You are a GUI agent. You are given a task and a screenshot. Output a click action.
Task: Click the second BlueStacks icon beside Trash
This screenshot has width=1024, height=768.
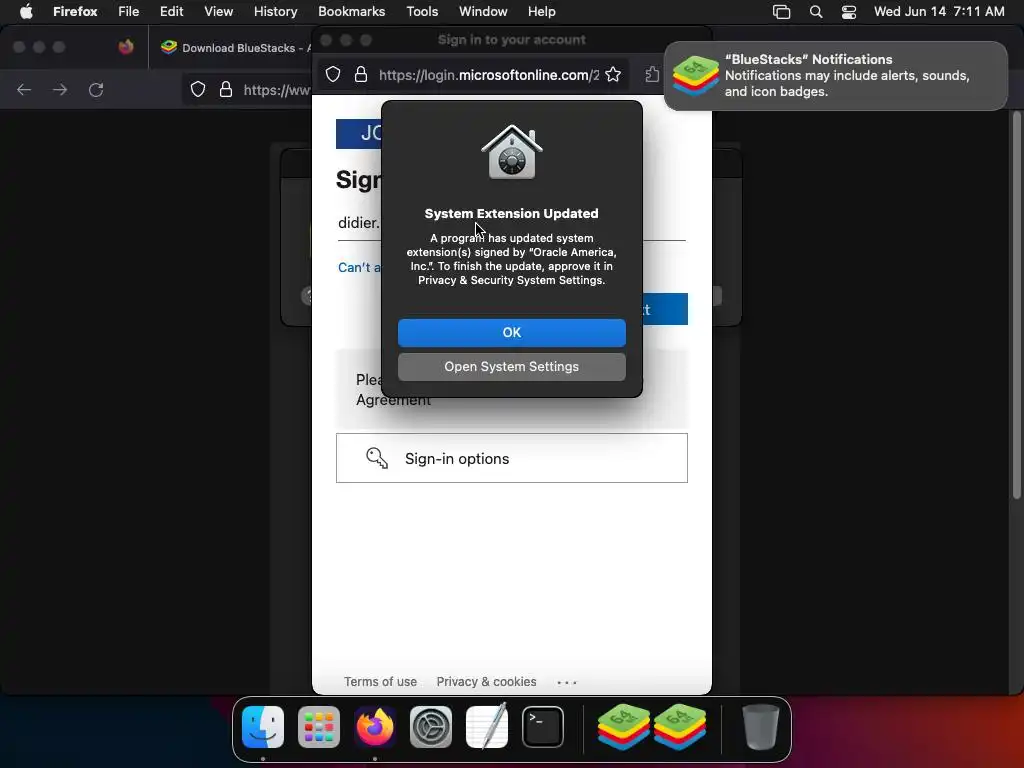680,727
